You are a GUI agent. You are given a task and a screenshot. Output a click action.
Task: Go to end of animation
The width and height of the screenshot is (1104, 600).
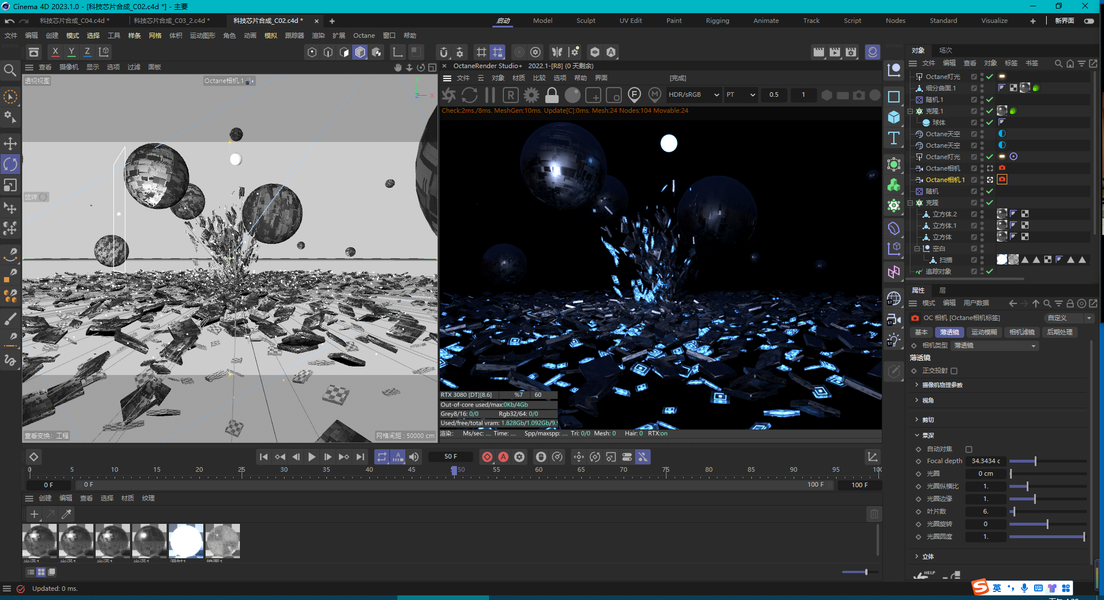tap(360, 457)
